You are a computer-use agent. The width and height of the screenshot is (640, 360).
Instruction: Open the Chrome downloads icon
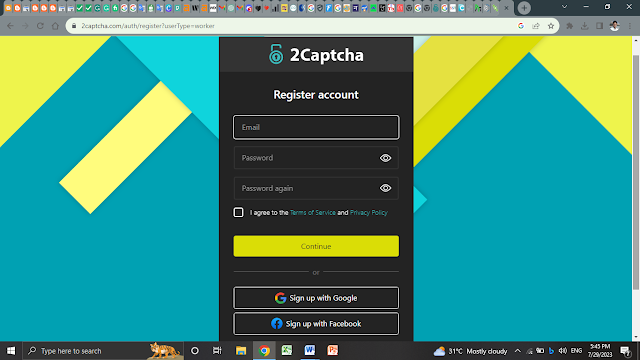click(x=584, y=26)
